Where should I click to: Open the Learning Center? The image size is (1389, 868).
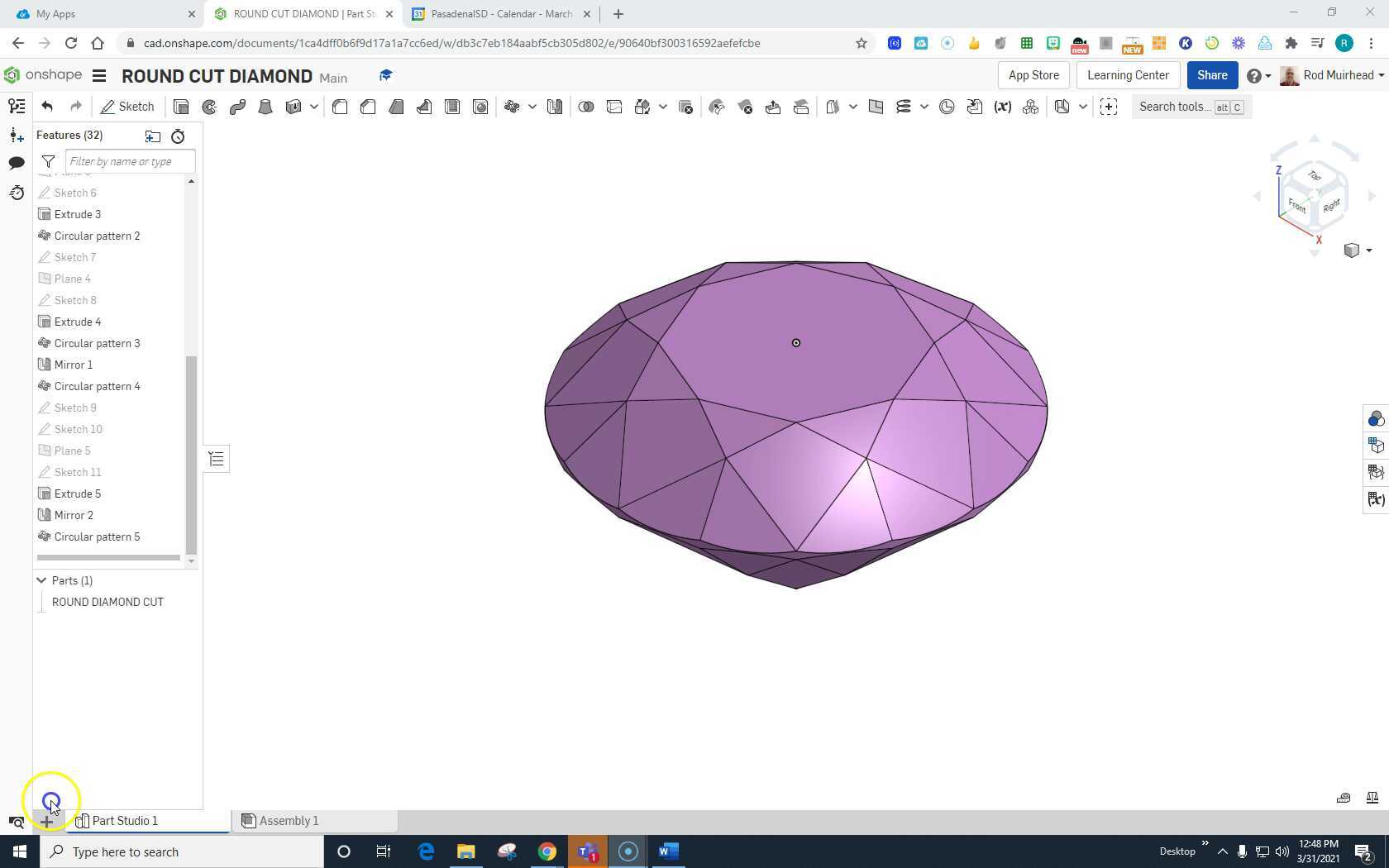click(x=1127, y=75)
